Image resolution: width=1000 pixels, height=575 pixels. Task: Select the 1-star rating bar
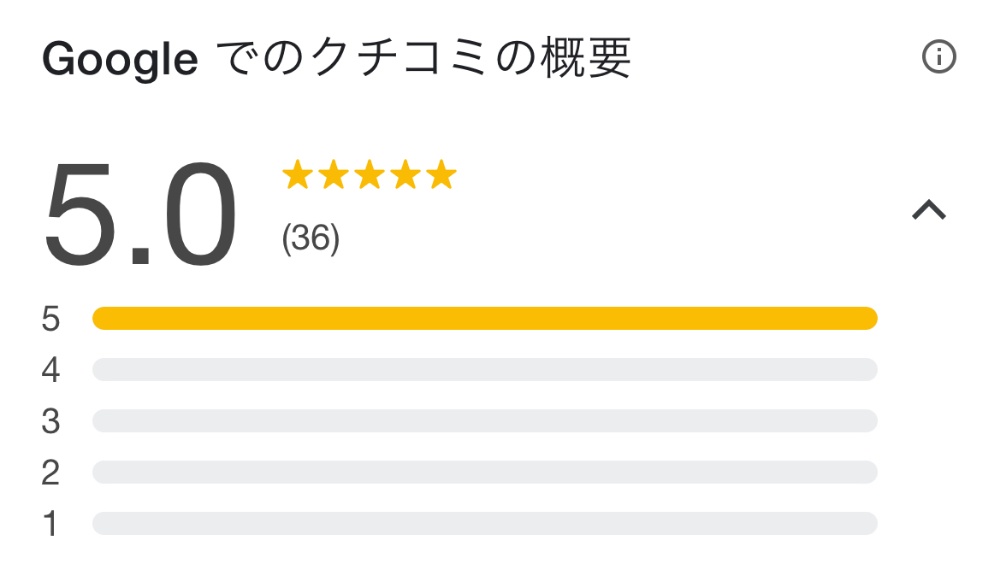point(485,523)
